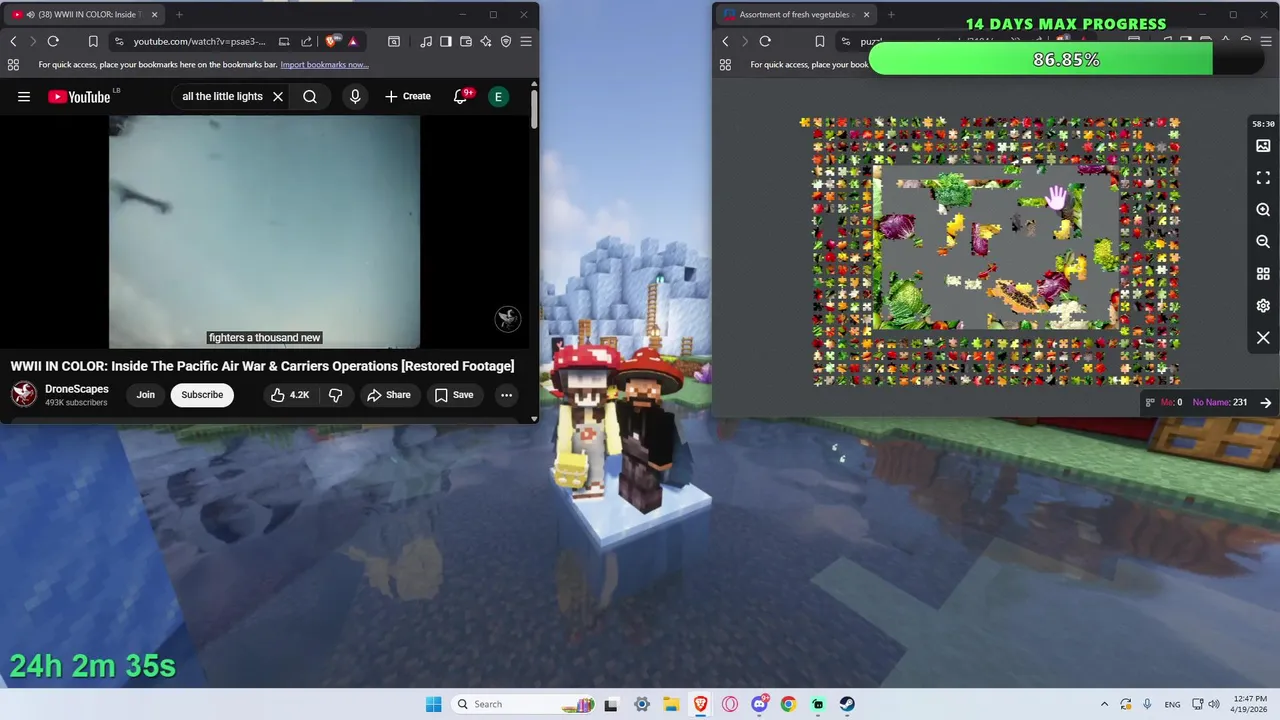1280x720 pixels.
Task: Zoom in on the puzzle
Action: coord(1263,210)
